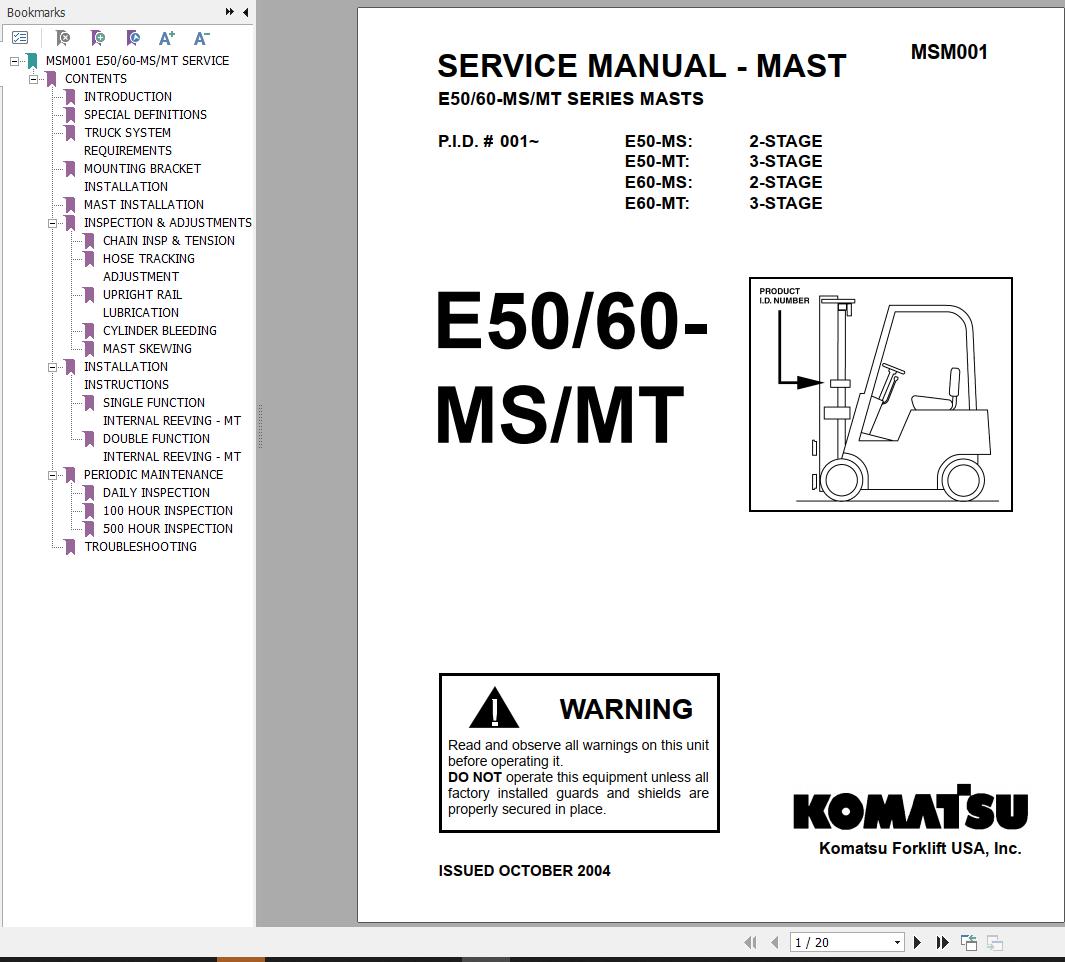Open the page number dropdown showing 1/20
This screenshot has height=962, width=1065.
(x=896, y=942)
